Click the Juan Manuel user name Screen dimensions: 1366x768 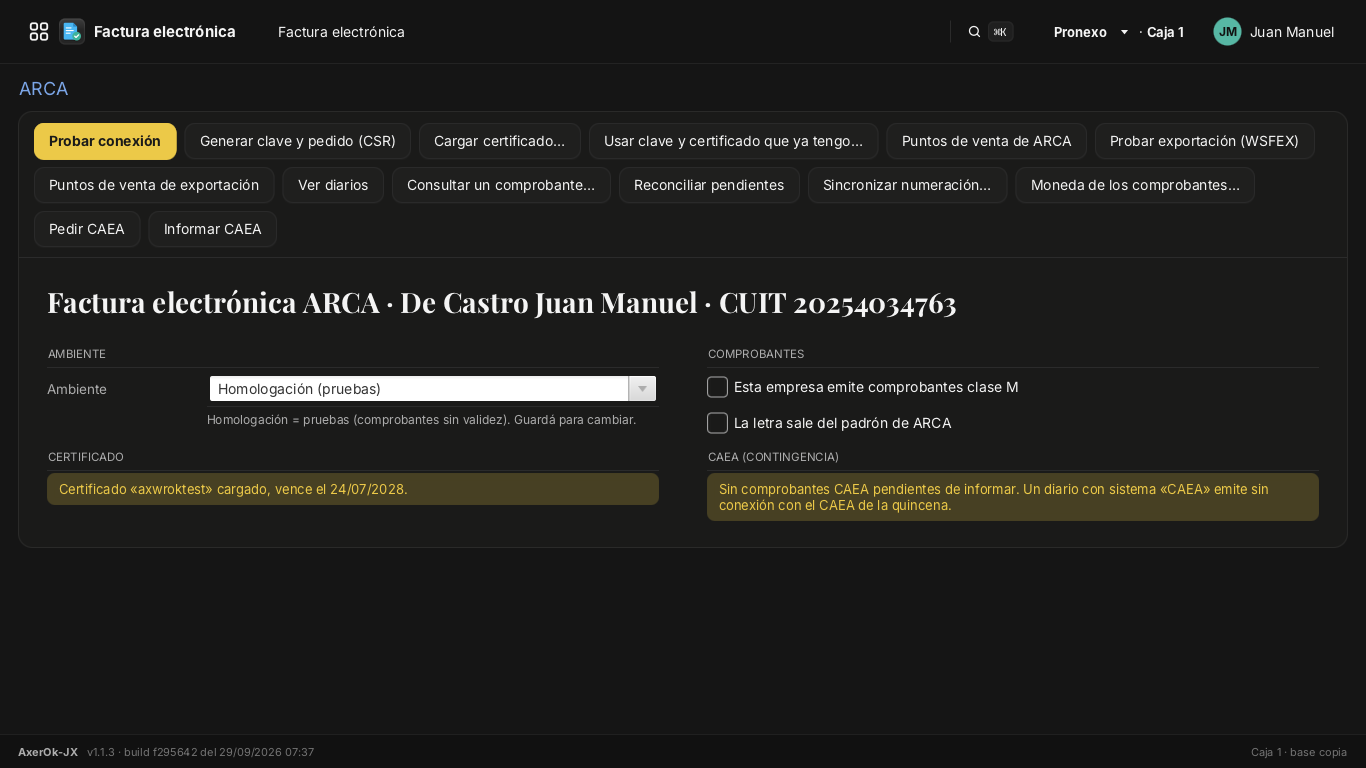[1291, 32]
